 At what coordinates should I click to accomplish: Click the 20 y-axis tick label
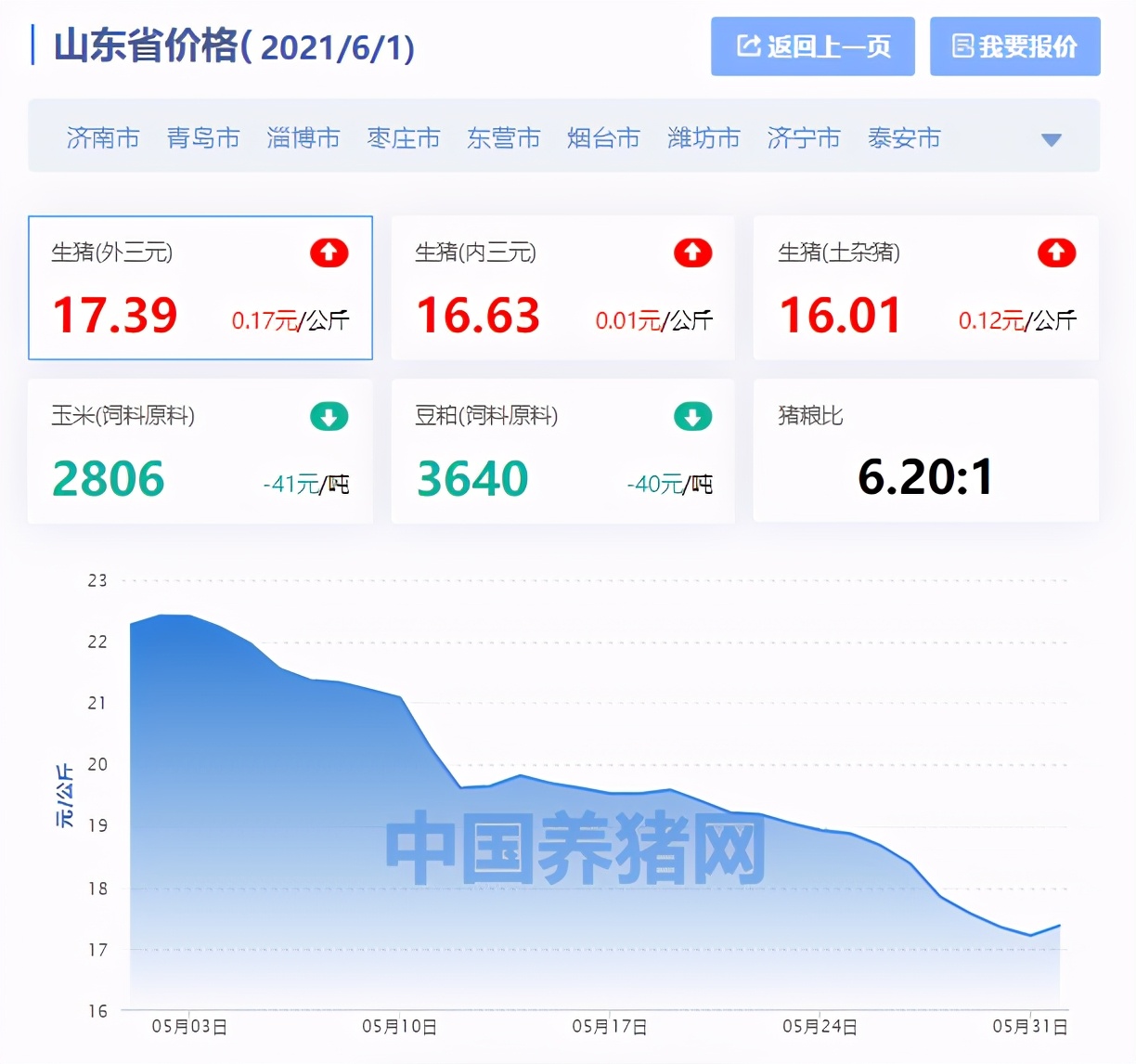tap(97, 764)
